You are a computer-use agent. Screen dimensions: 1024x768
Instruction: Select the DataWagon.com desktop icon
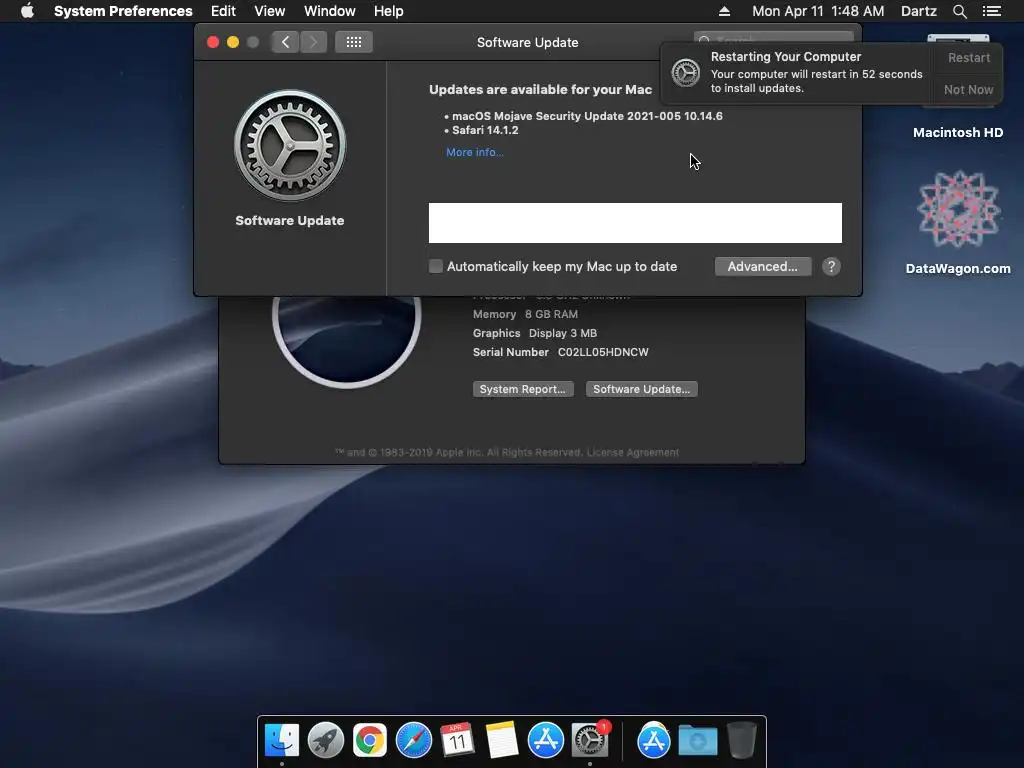tap(958, 209)
